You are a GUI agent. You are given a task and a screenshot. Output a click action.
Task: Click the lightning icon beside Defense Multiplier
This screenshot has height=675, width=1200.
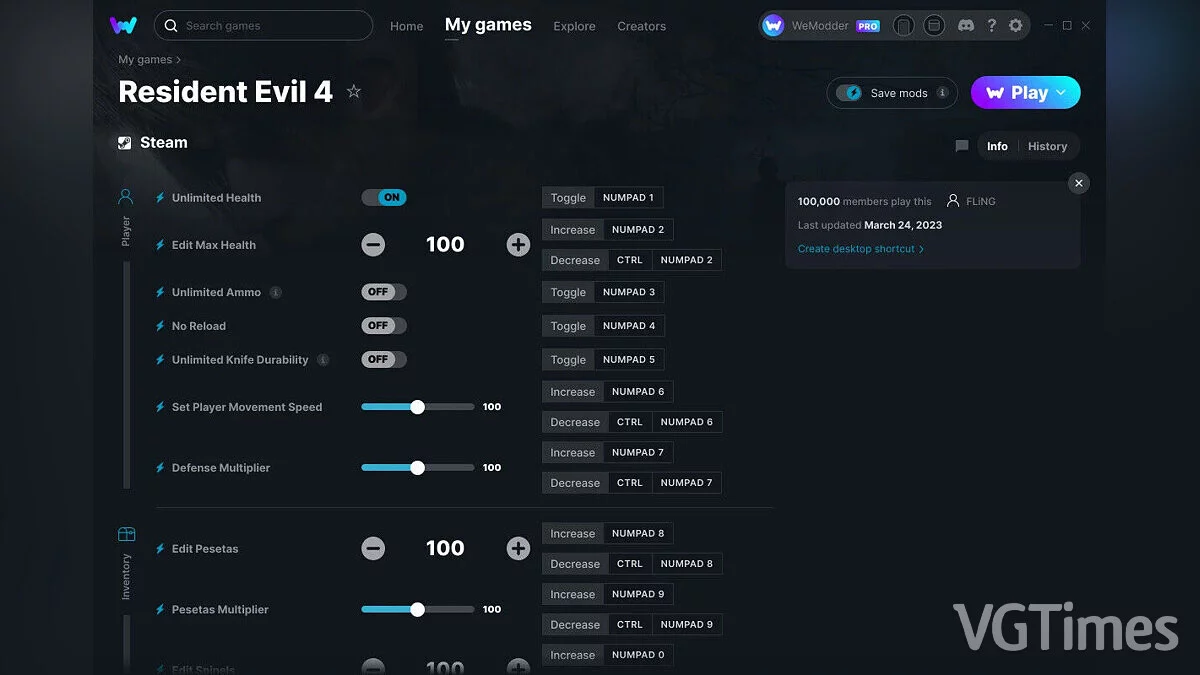click(160, 468)
